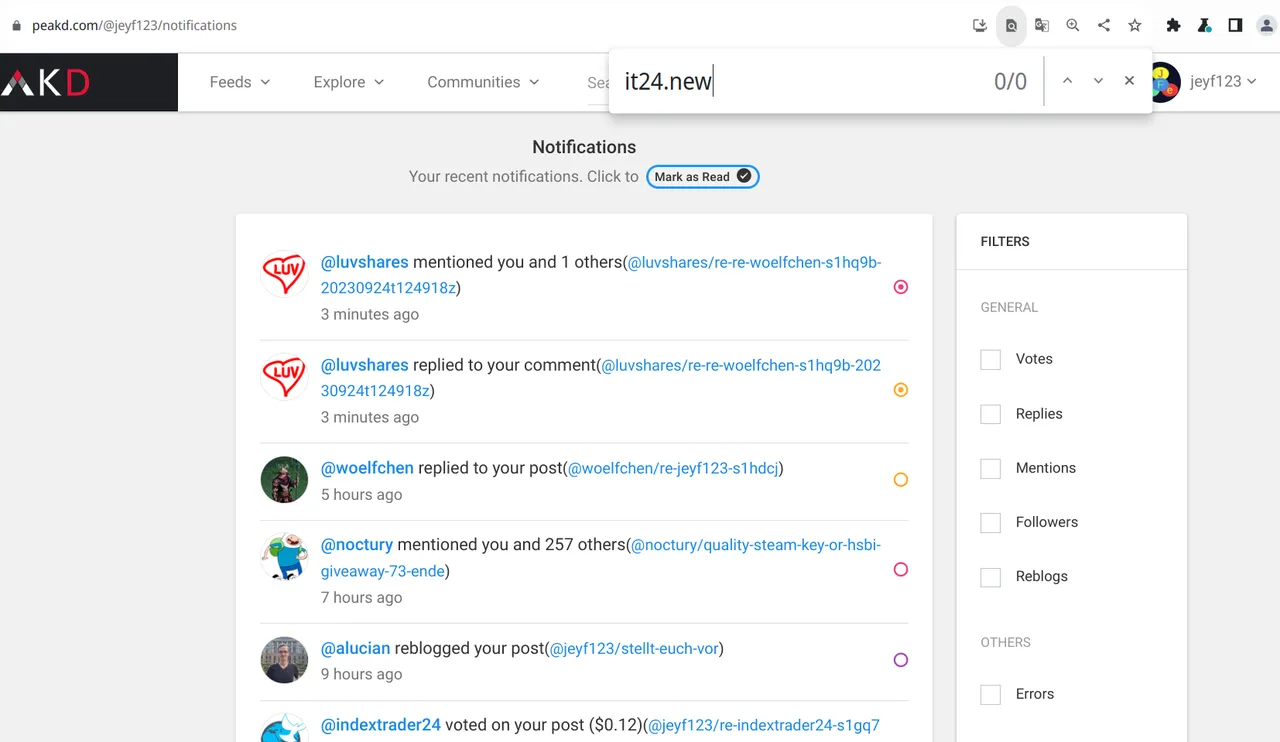Open noctury's quality-steam-key giveaway post link
The height and width of the screenshot is (742, 1280).
click(x=601, y=558)
